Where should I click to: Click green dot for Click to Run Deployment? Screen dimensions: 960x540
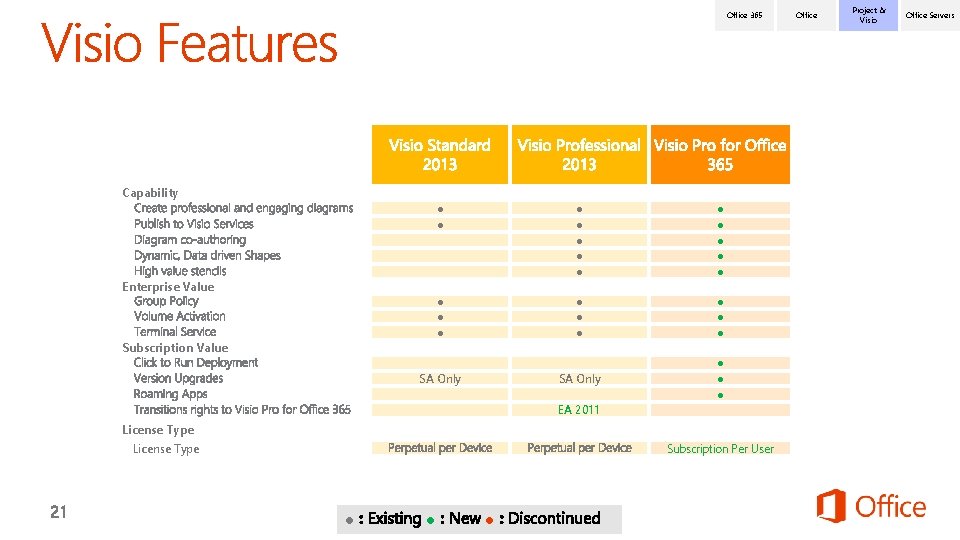720,364
